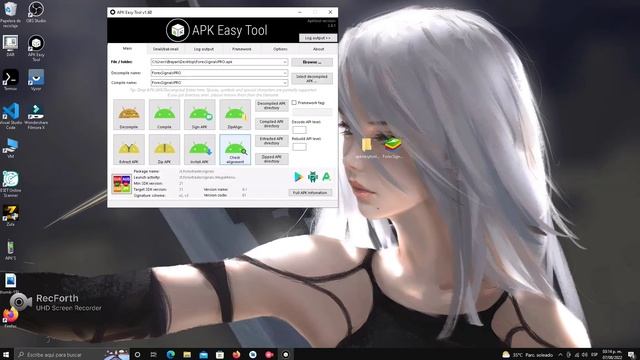This screenshot has height=360, width=640.
Task: Click the Extract APK icon button
Action: click(x=129, y=149)
